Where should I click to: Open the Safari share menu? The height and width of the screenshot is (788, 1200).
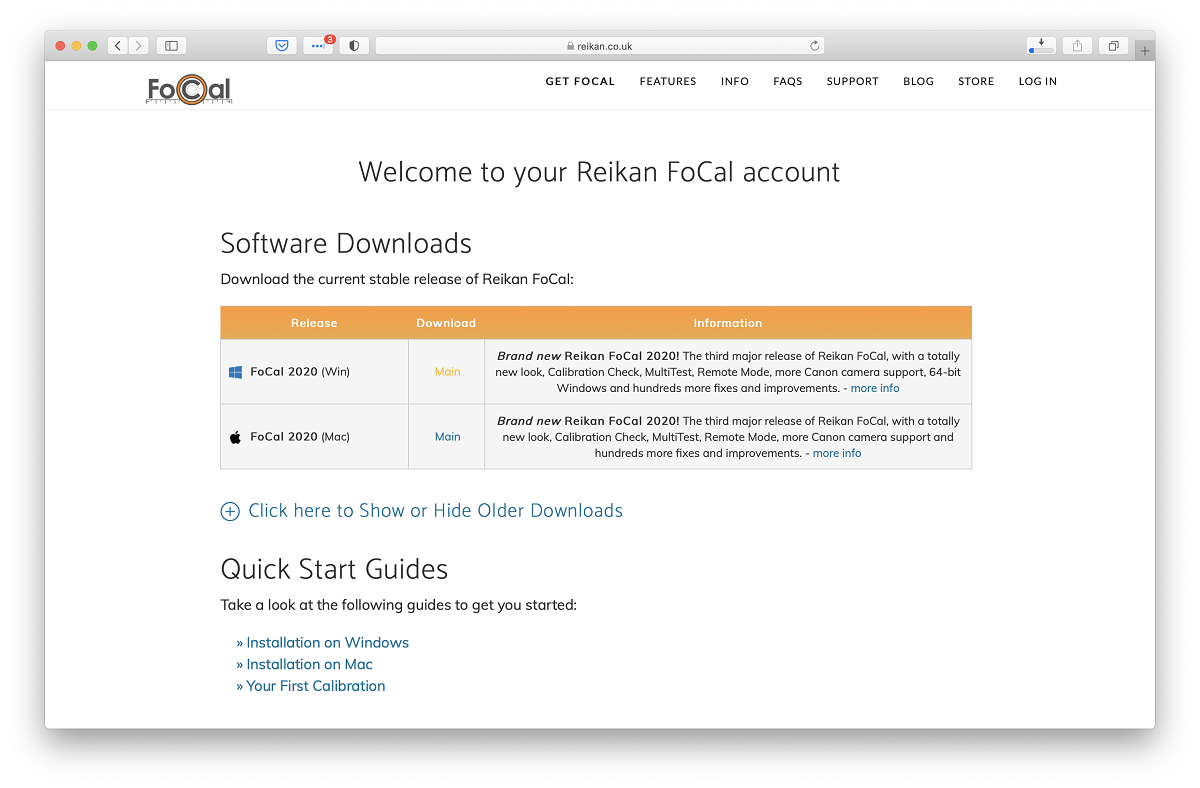click(1078, 46)
